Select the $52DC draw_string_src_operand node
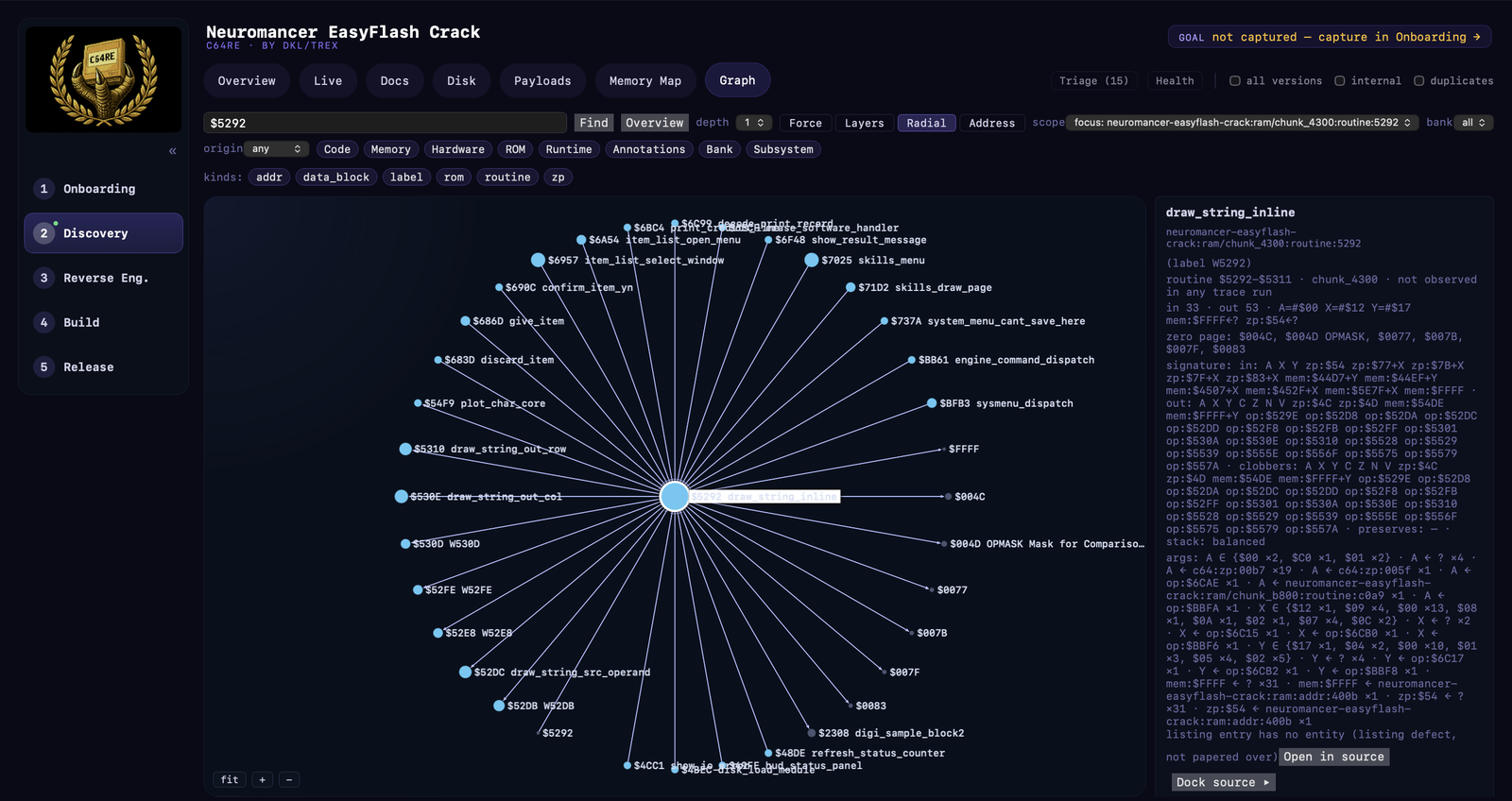This screenshot has width=1512, height=801. coord(465,672)
